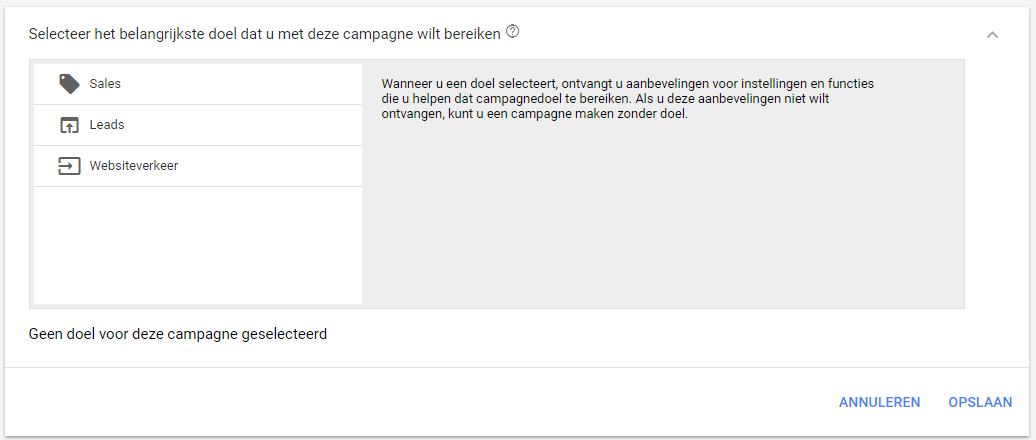Click the Annuleren button

point(879,402)
